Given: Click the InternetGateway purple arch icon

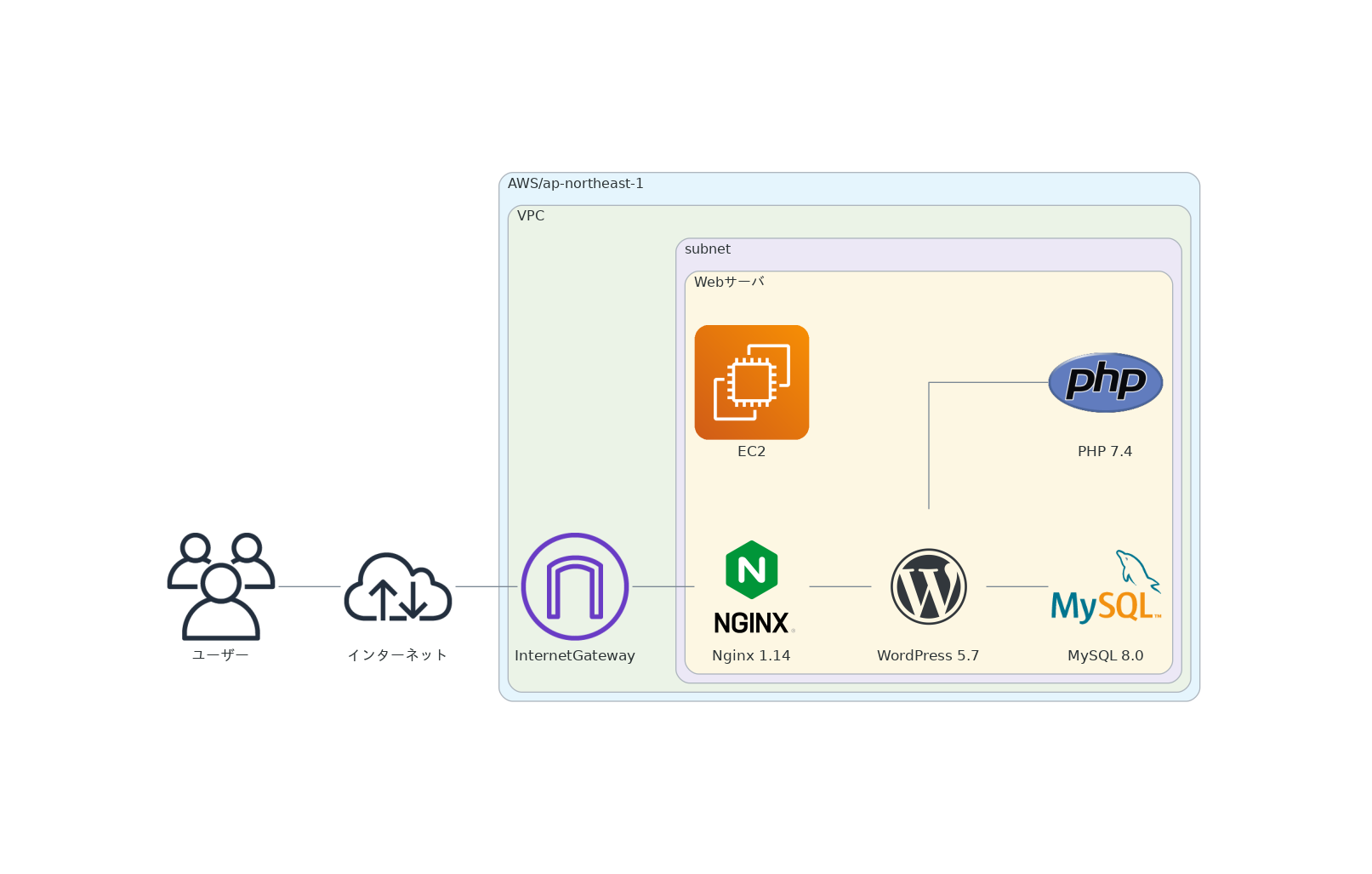Looking at the screenshot, I should pos(575,586).
